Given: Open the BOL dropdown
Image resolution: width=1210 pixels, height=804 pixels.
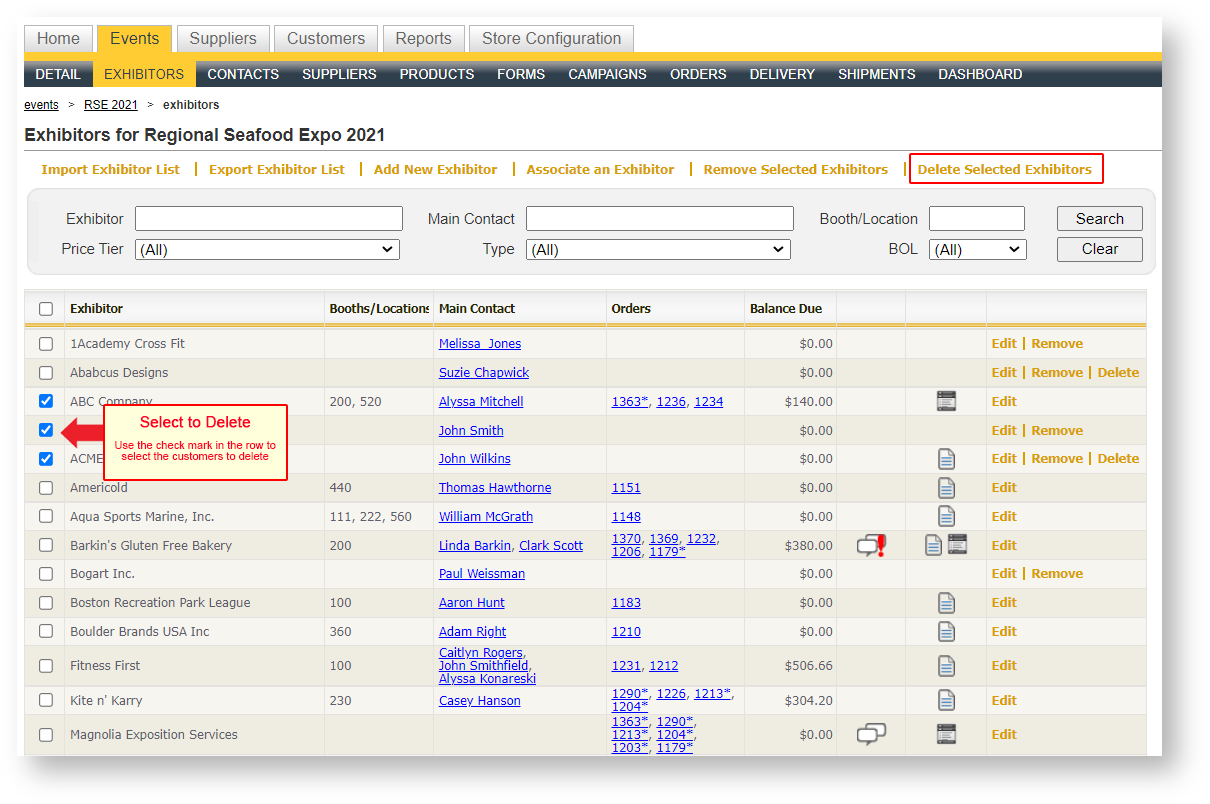Looking at the screenshot, I should (x=977, y=250).
